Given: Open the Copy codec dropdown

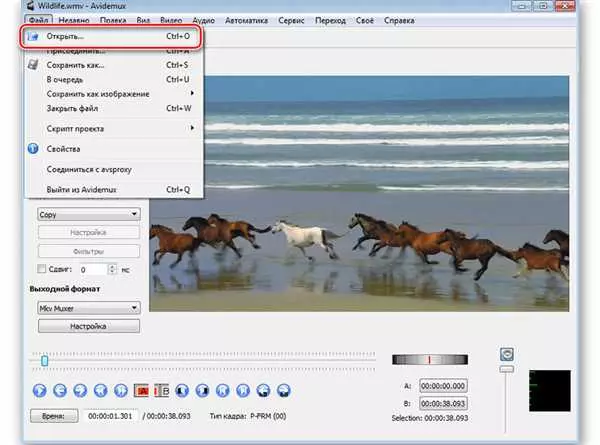Looking at the screenshot, I should pos(89,214).
